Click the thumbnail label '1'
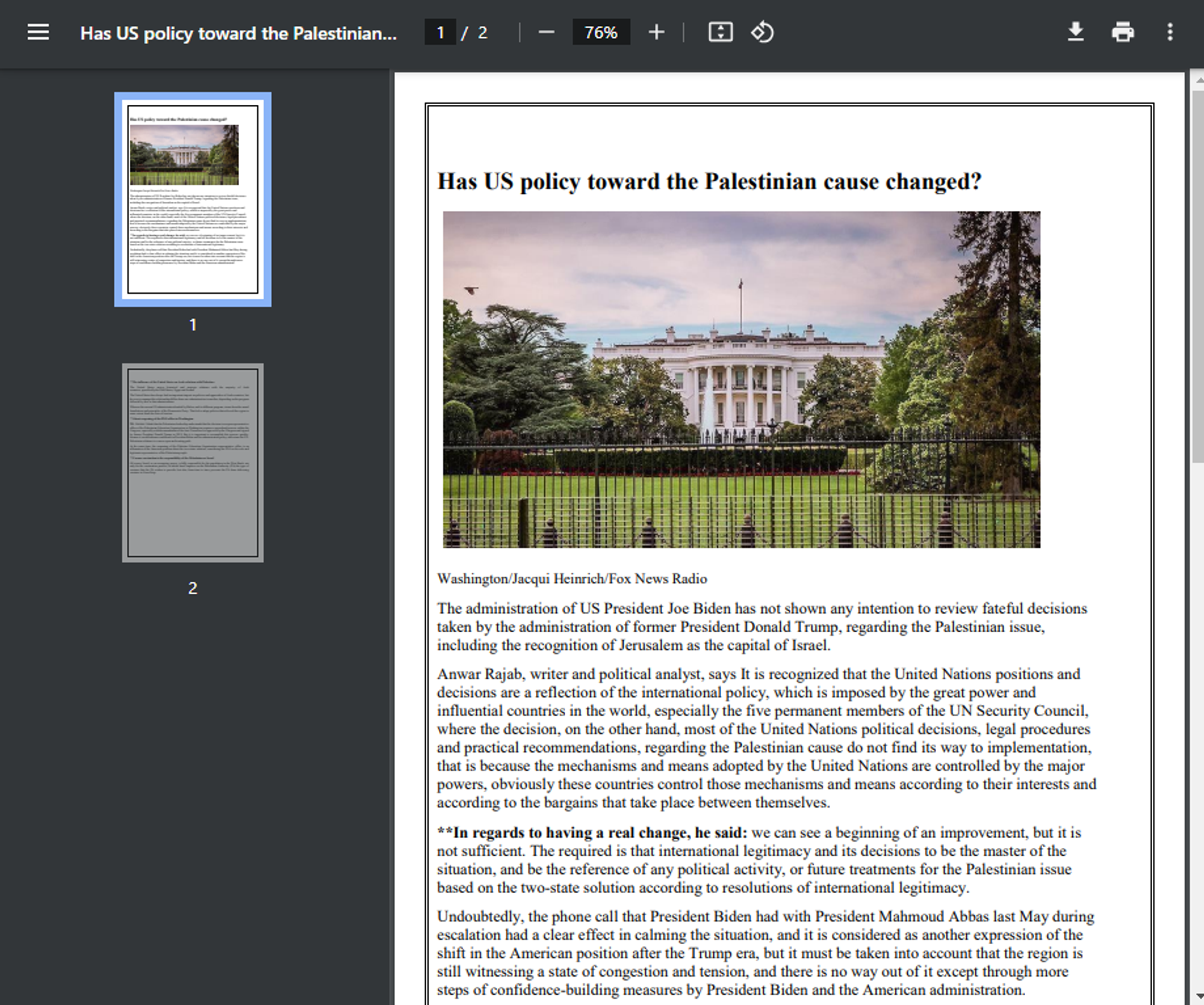Image resolution: width=1204 pixels, height=1005 pixels. (193, 325)
